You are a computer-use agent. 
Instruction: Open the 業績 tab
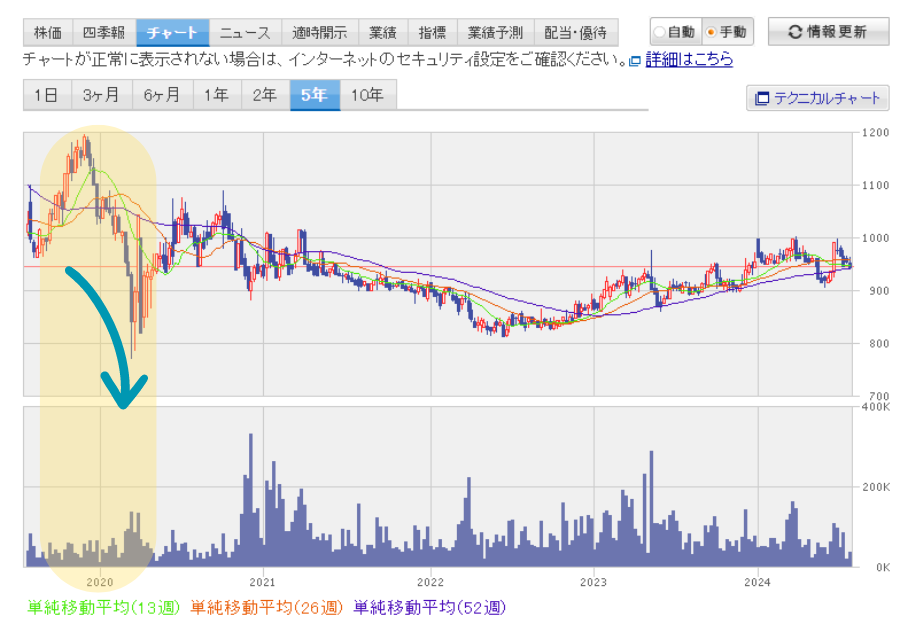382,32
